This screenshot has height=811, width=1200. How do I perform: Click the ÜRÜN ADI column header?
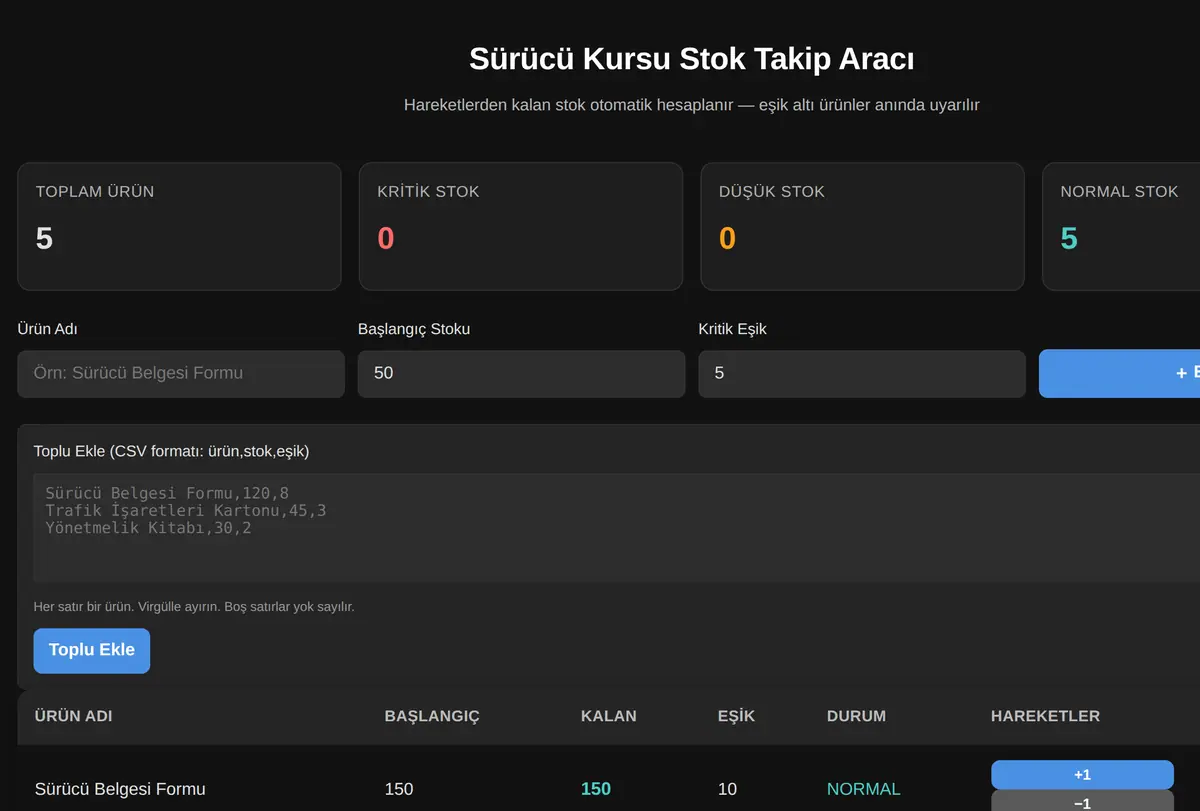[x=73, y=716]
